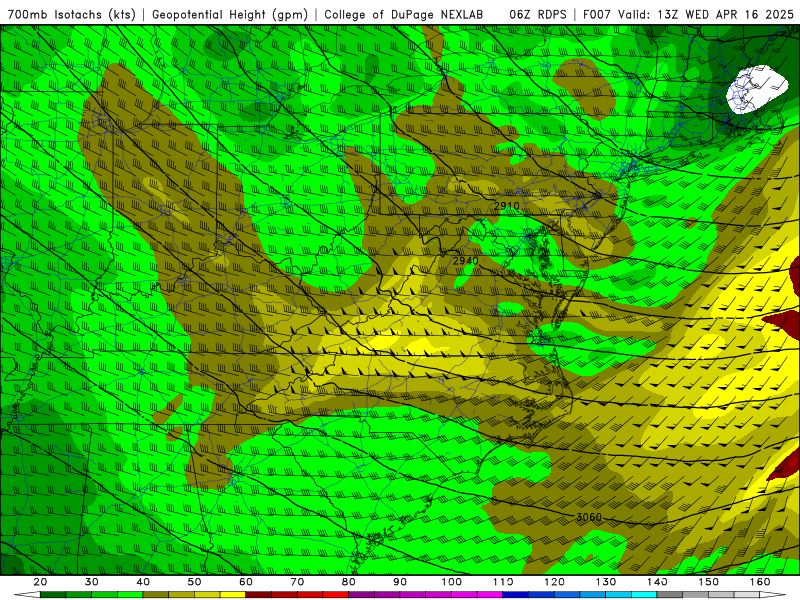The height and width of the screenshot is (600, 800).
Task: Pick the dark red swatch right of 60
Action: click(x=258, y=594)
